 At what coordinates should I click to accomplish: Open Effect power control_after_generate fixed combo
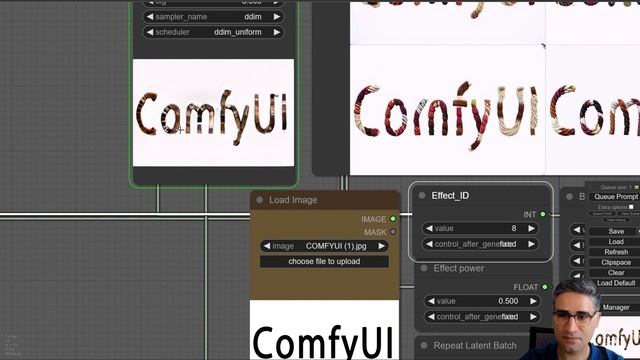tap(482, 317)
